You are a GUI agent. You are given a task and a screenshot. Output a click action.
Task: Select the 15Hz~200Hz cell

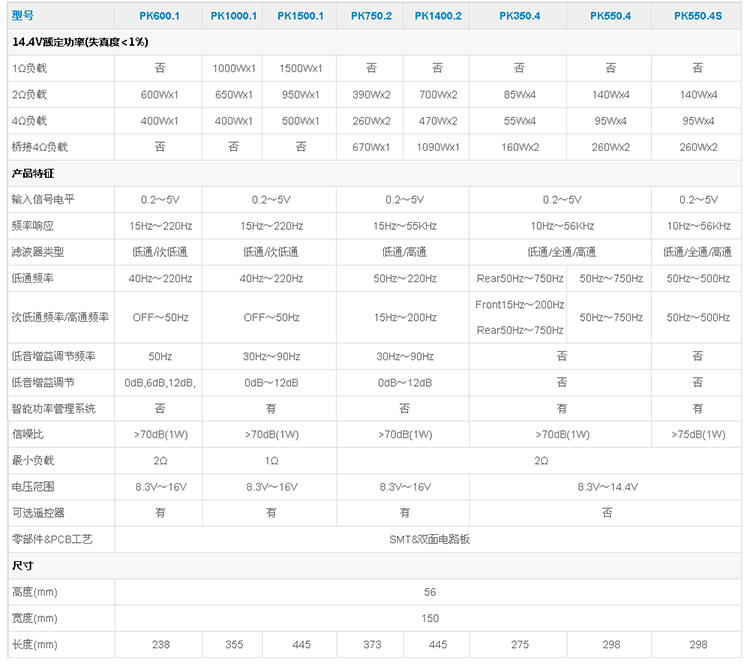pos(405,318)
